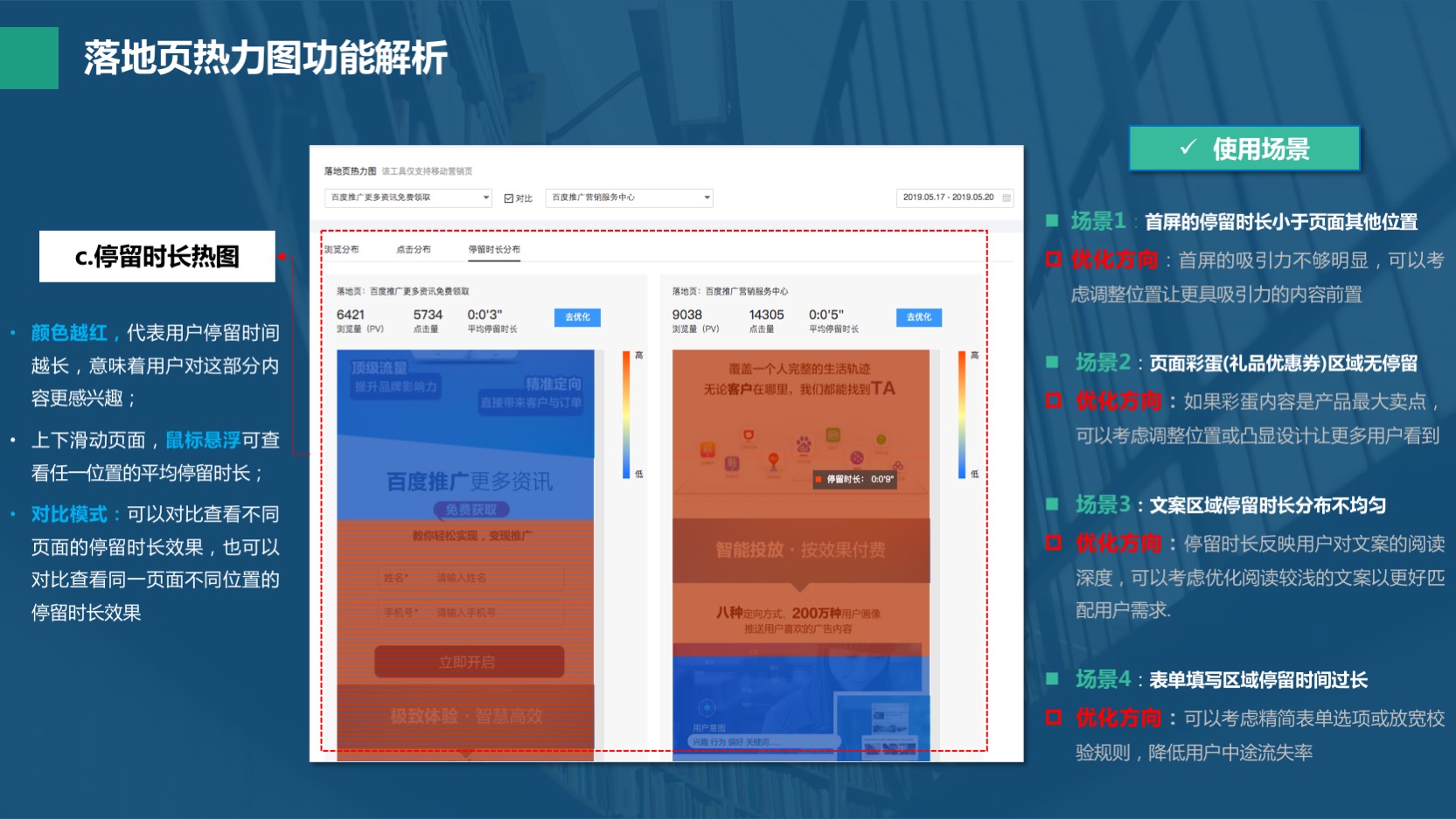Toggle the 对比 compare checkbox
Image resolution: width=1456 pixels, height=819 pixels.
509,198
